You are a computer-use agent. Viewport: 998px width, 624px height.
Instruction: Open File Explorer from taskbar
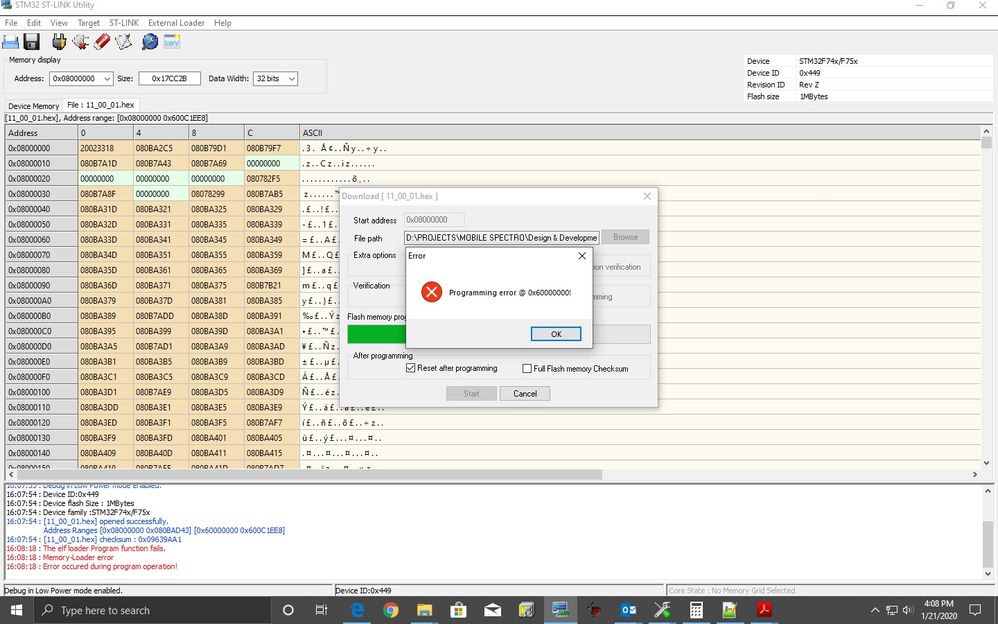(x=425, y=610)
